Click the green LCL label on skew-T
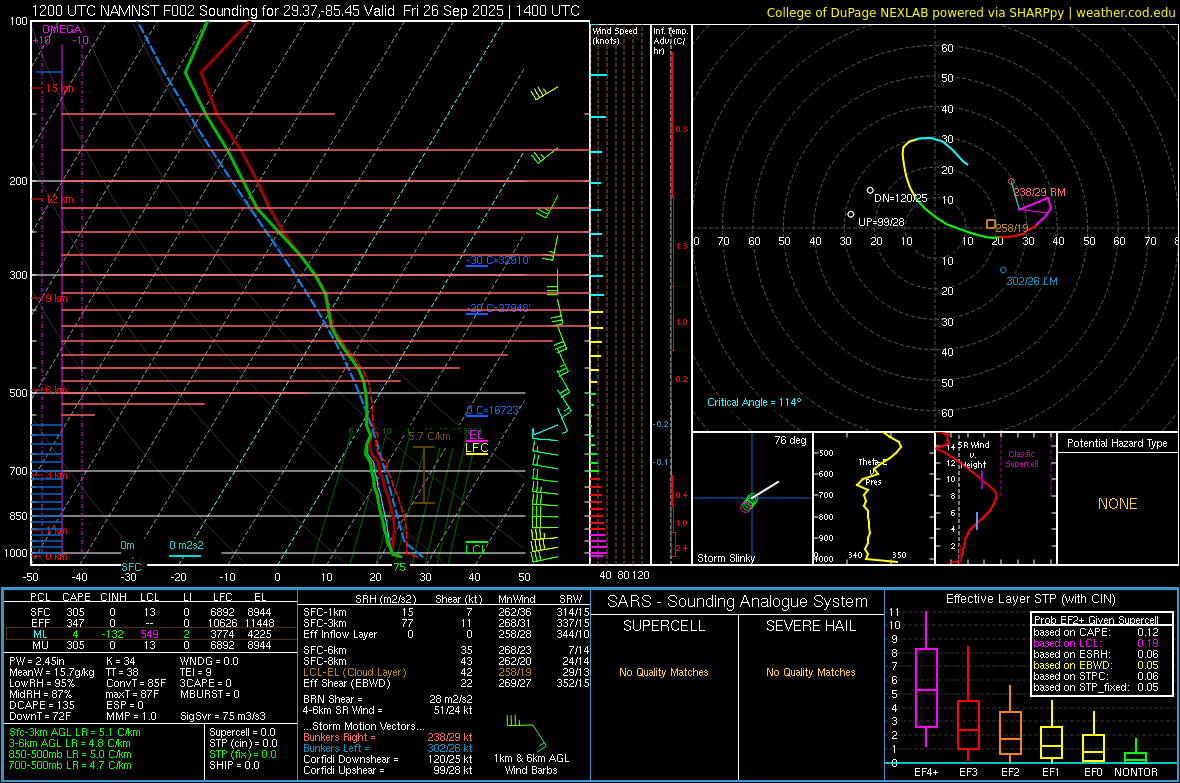1180x783 pixels. click(476, 549)
